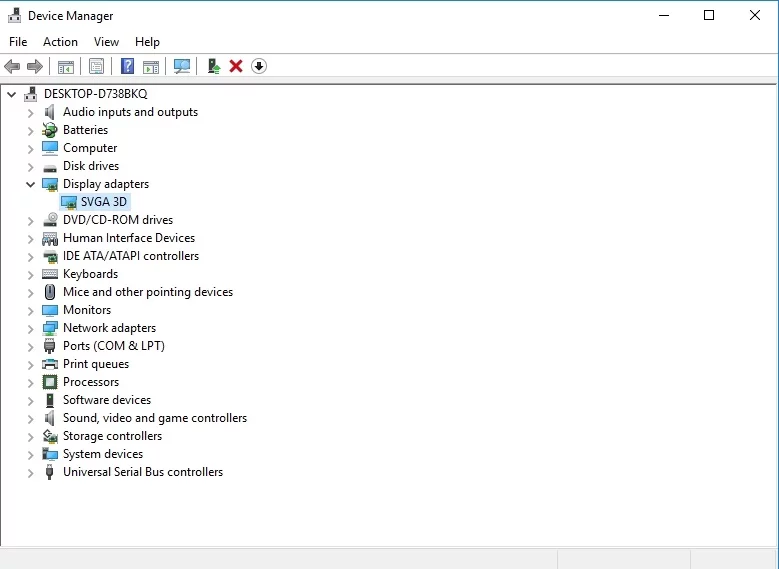This screenshot has height=569, width=779.
Task: Open the View menu
Action: pos(106,42)
